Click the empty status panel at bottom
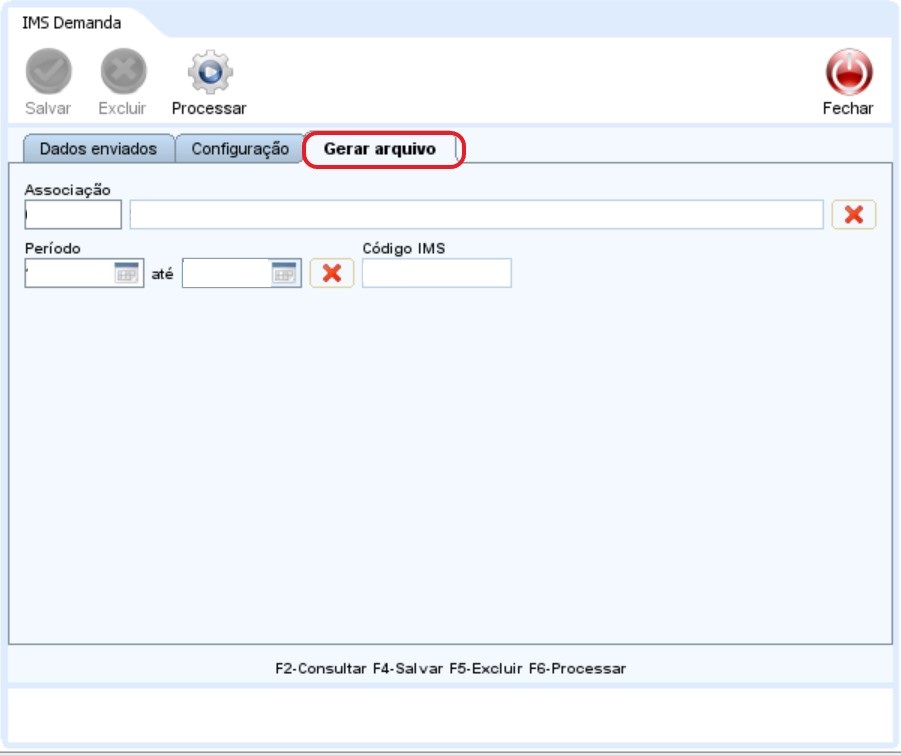 (x=450, y=714)
